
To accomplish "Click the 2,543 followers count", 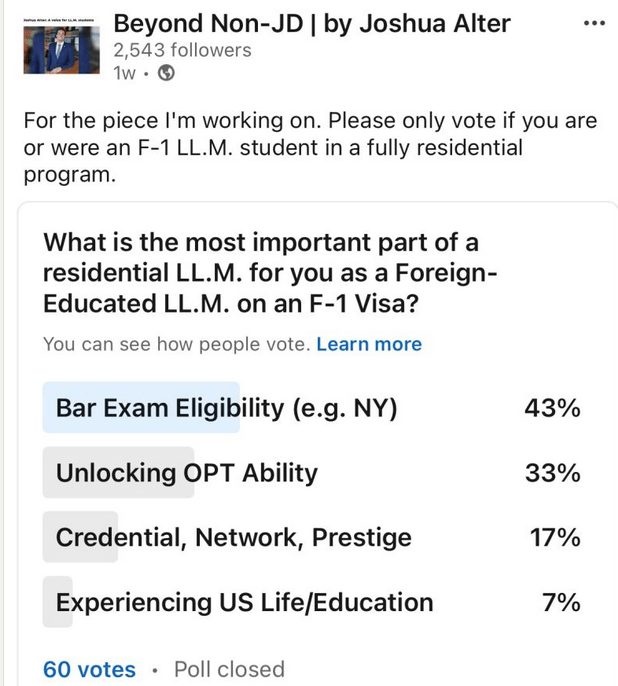I will click(182, 49).
